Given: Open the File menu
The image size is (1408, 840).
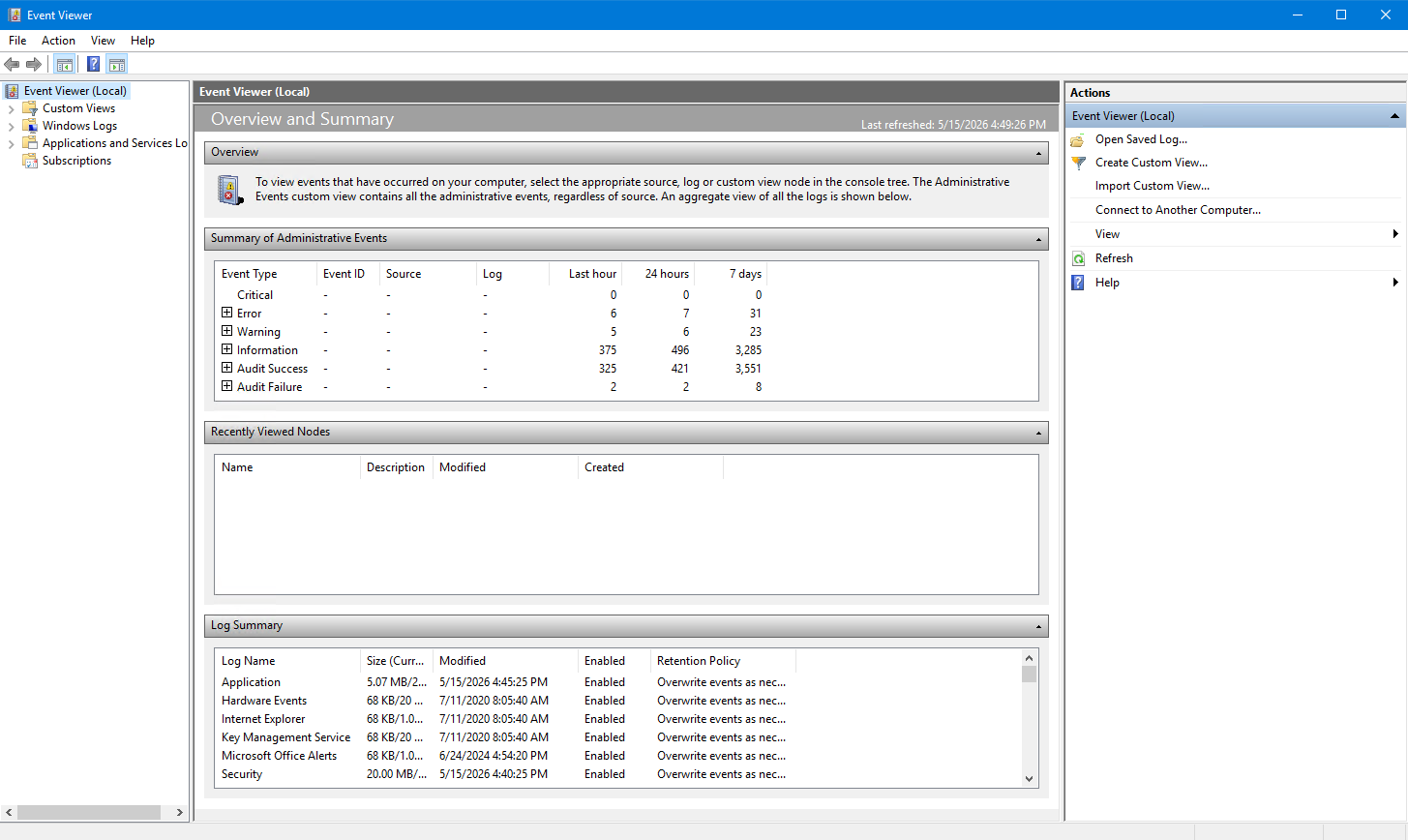Looking at the screenshot, I should pyautogui.click(x=17, y=41).
